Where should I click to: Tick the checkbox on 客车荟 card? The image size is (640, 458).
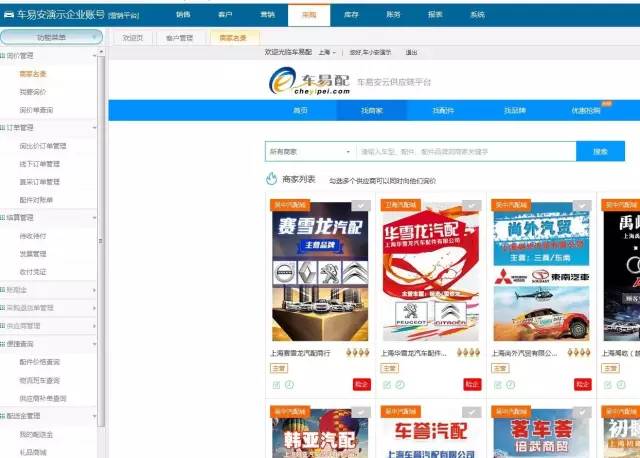tap(582, 412)
